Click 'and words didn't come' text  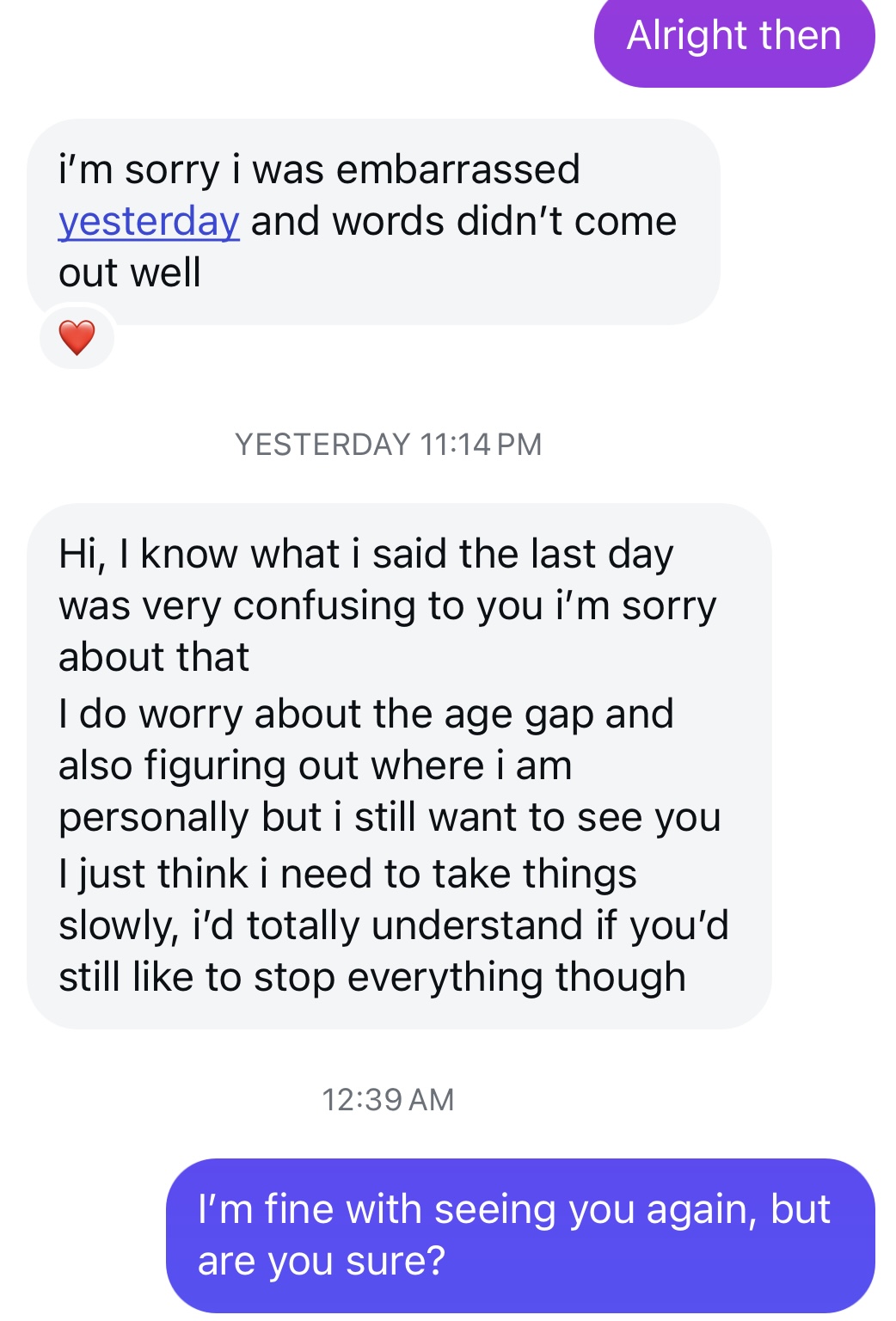click(463, 221)
